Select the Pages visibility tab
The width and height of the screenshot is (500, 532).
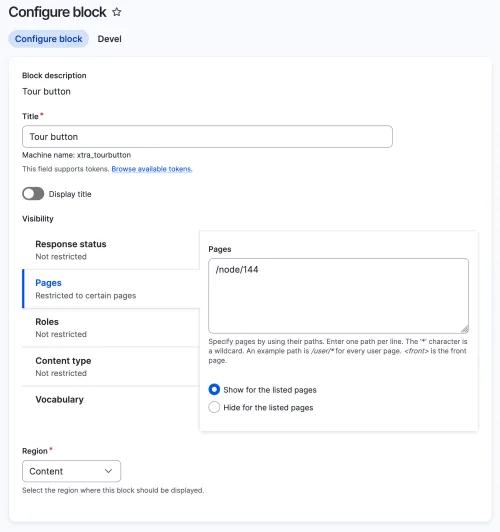111,289
